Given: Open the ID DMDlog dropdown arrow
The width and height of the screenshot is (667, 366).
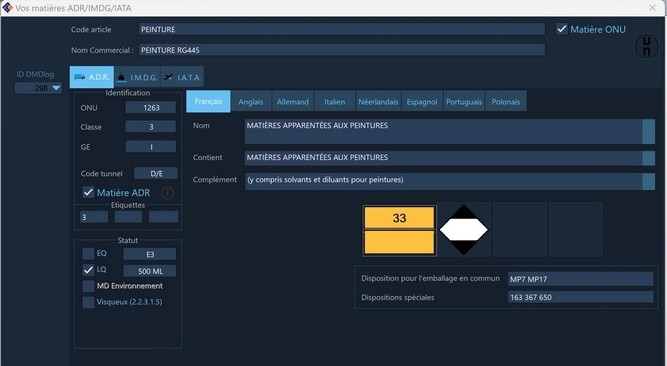Looking at the screenshot, I should point(56,88).
